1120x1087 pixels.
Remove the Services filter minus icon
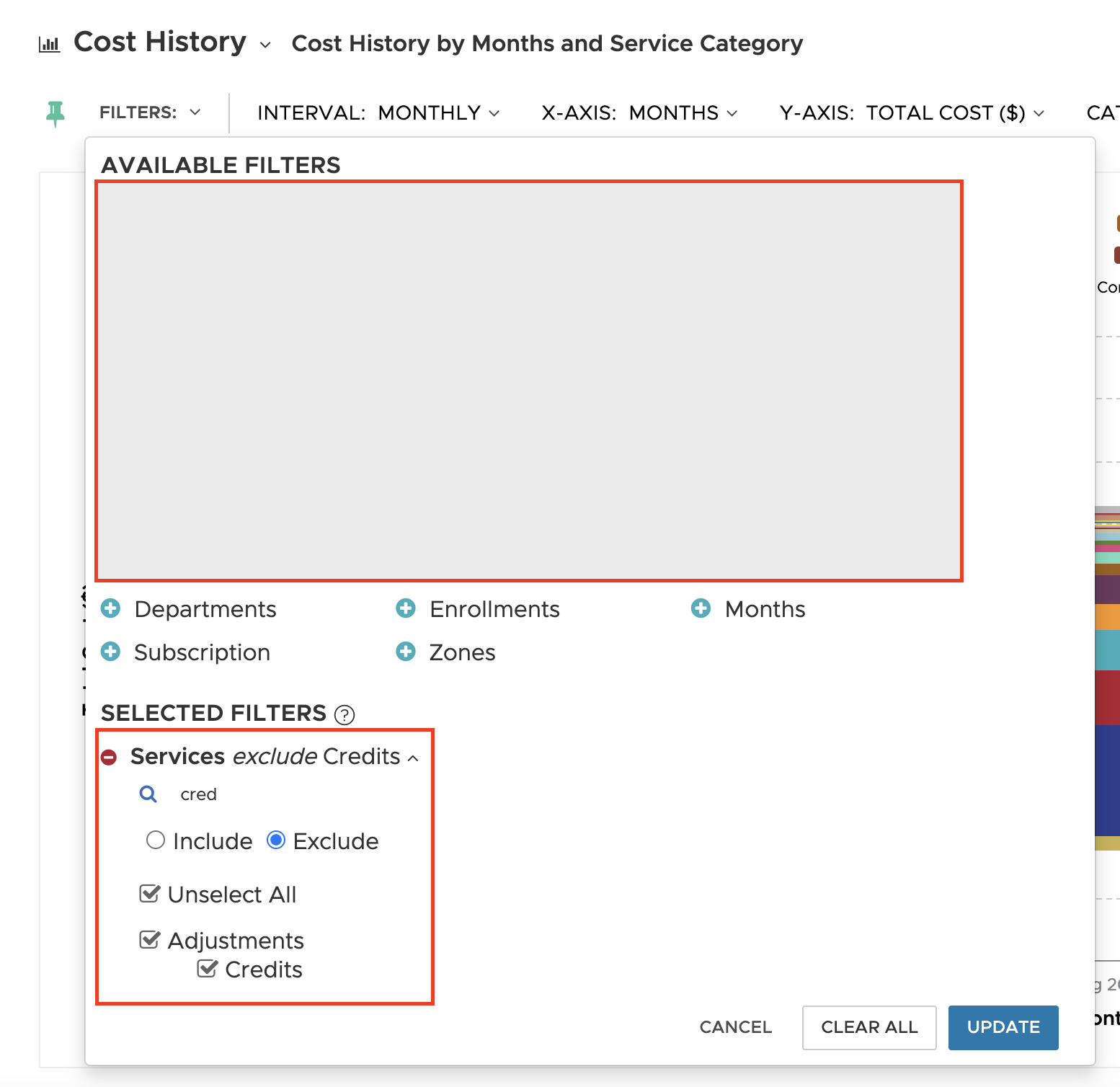pyautogui.click(x=109, y=757)
